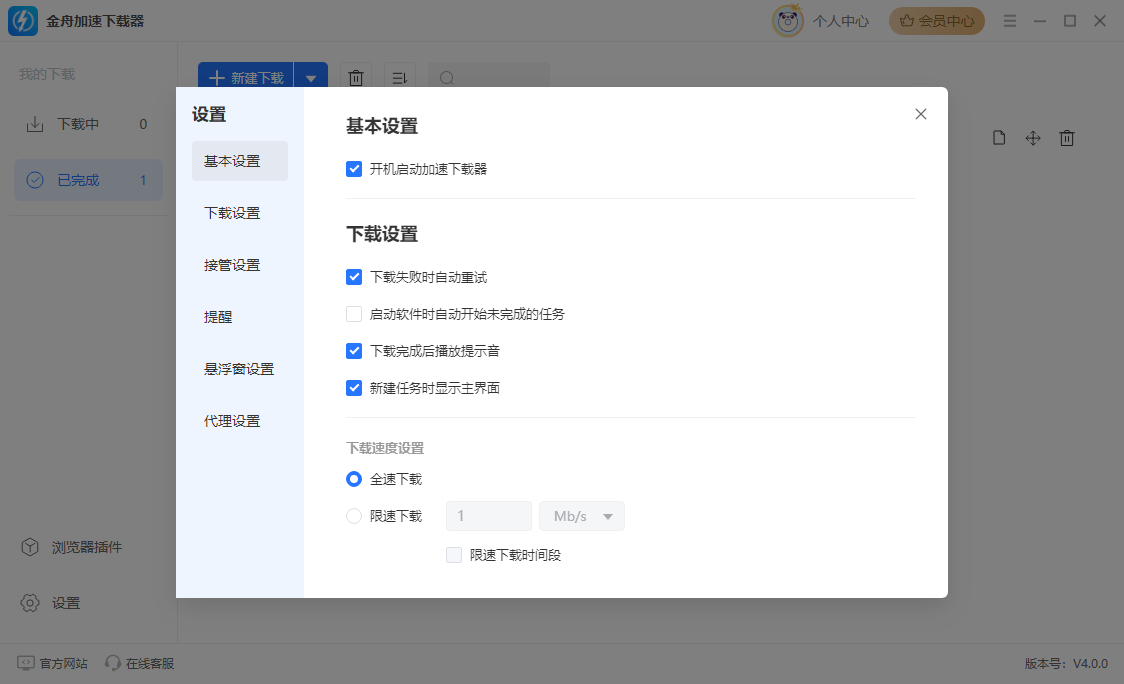Open the hamburger main menu icon
The image size is (1124, 684).
click(x=1010, y=21)
